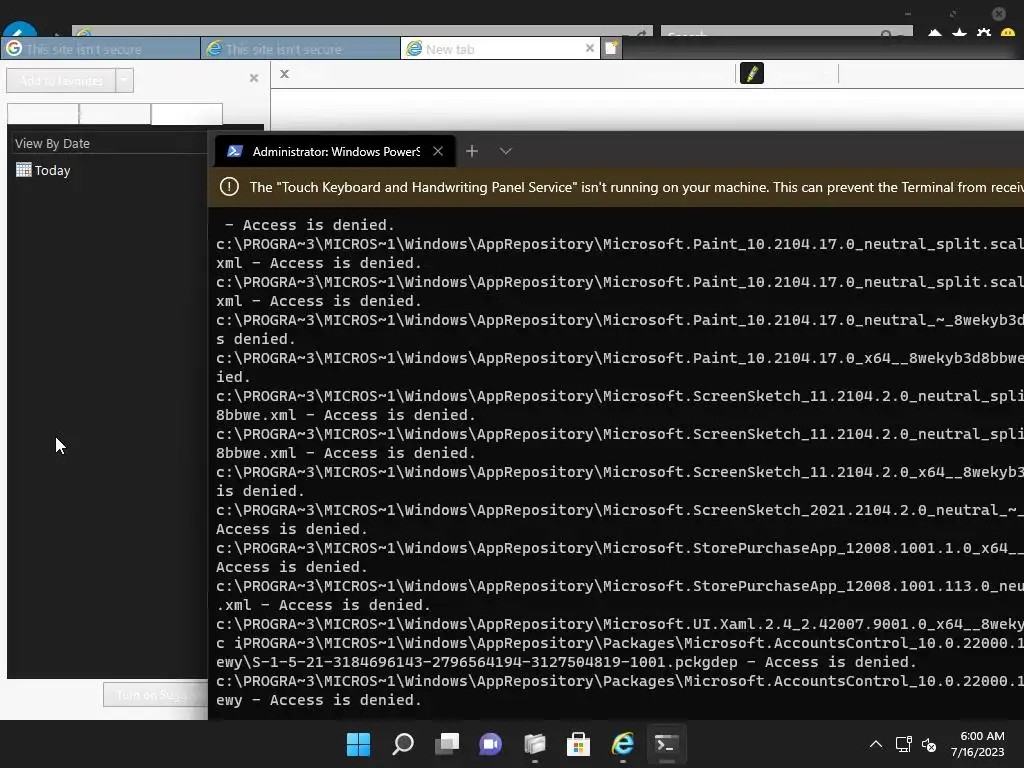This screenshot has width=1024, height=768.
Task: Open network status tray icon
Action: tap(903, 744)
